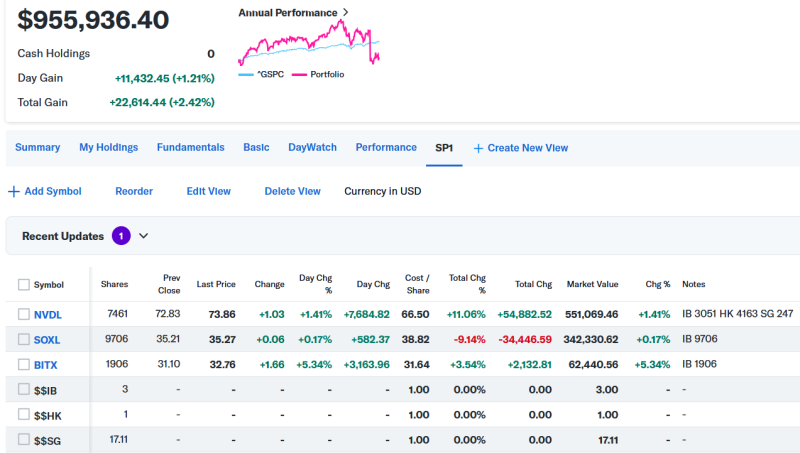Click the plus icon beside Create New View
800x453 pixels.
point(478,148)
